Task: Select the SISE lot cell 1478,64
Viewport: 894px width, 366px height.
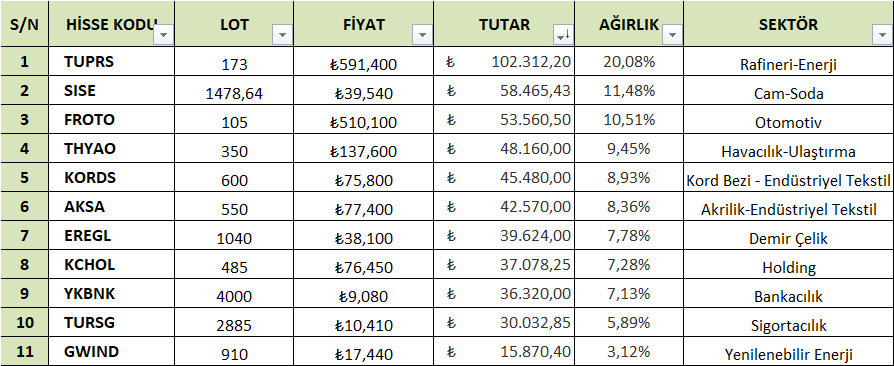Action: [234, 91]
